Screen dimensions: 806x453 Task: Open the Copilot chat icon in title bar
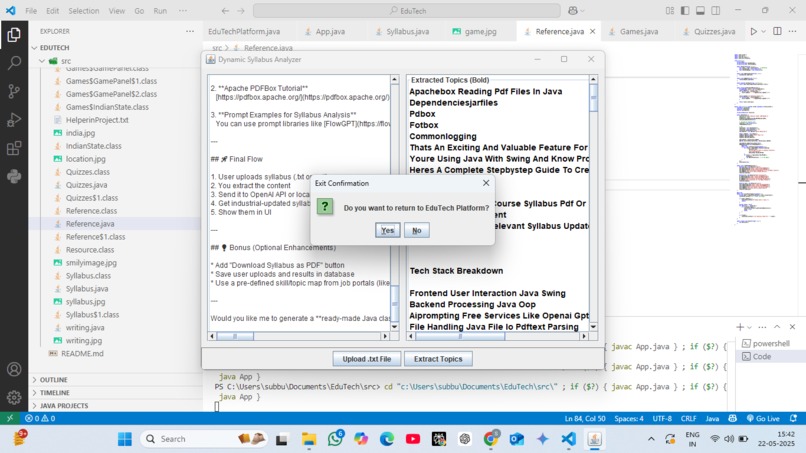click(x=573, y=10)
